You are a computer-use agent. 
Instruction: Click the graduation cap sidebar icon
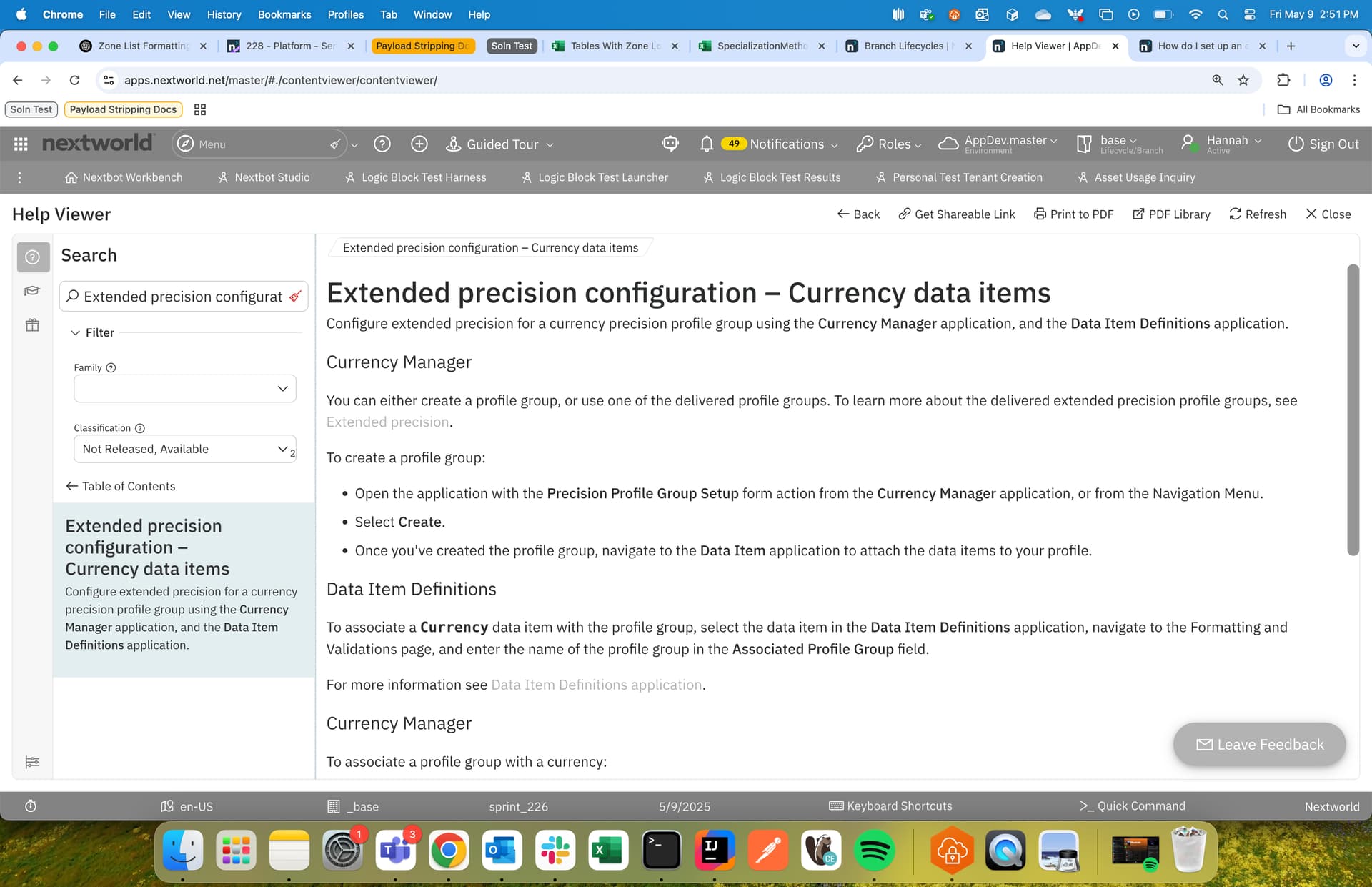pyautogui.click(x=32, y=291)
